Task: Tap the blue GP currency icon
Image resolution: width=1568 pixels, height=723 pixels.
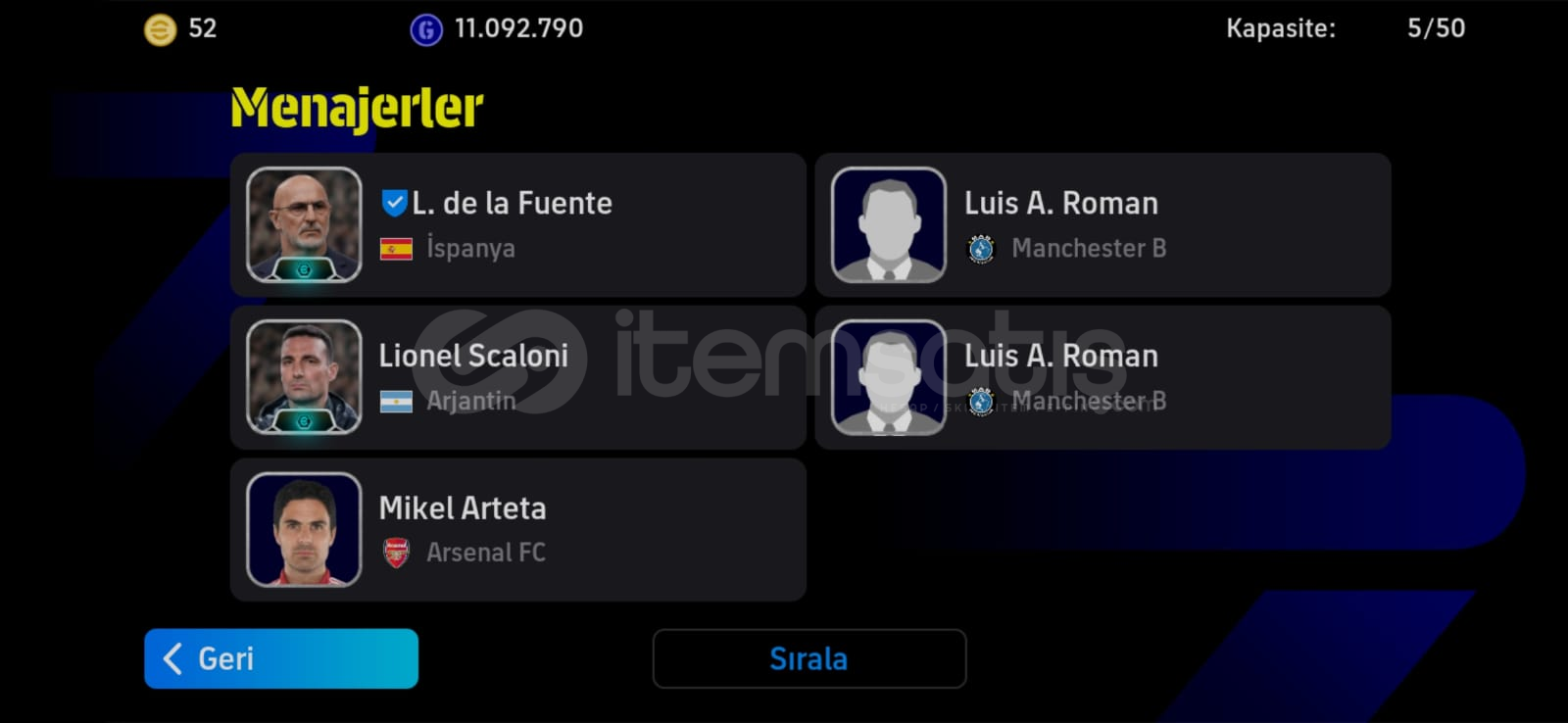Action: coord(425,30)
